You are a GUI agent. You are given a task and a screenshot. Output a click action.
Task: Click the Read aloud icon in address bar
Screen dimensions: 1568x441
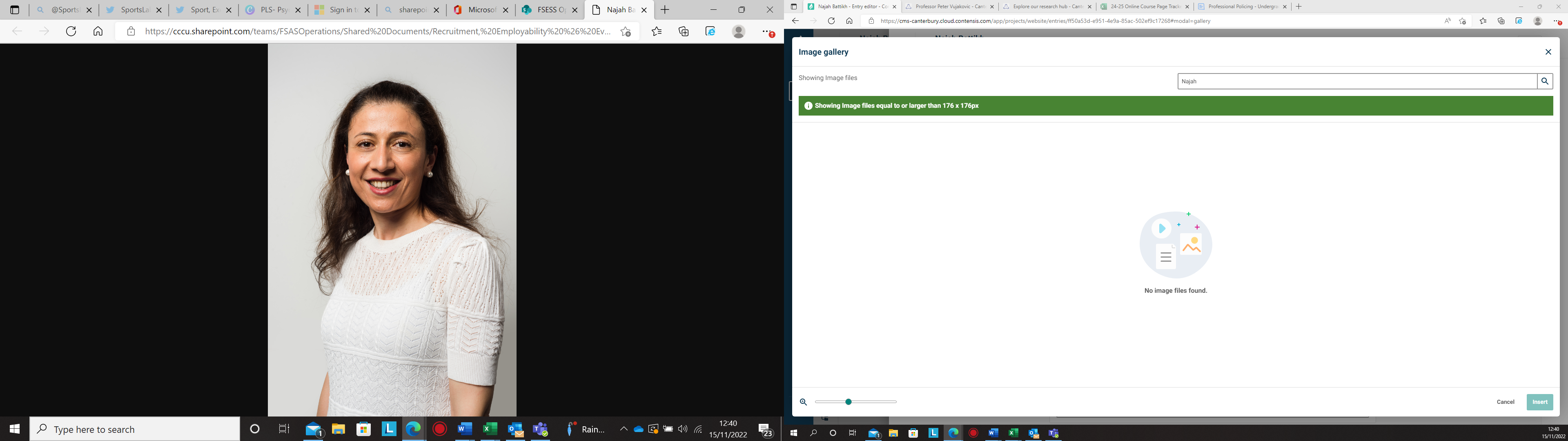coord(1448,21)
